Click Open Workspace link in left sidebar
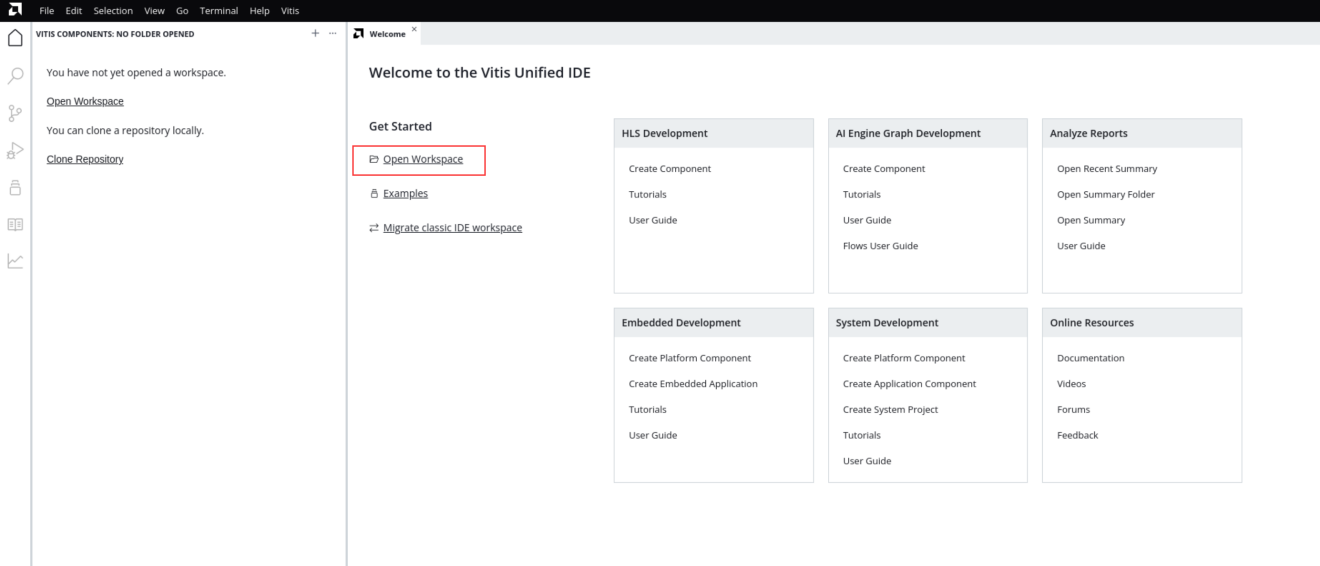This screenshot has height=566, width=1320. pyautogui.click(x=85, y=101)
